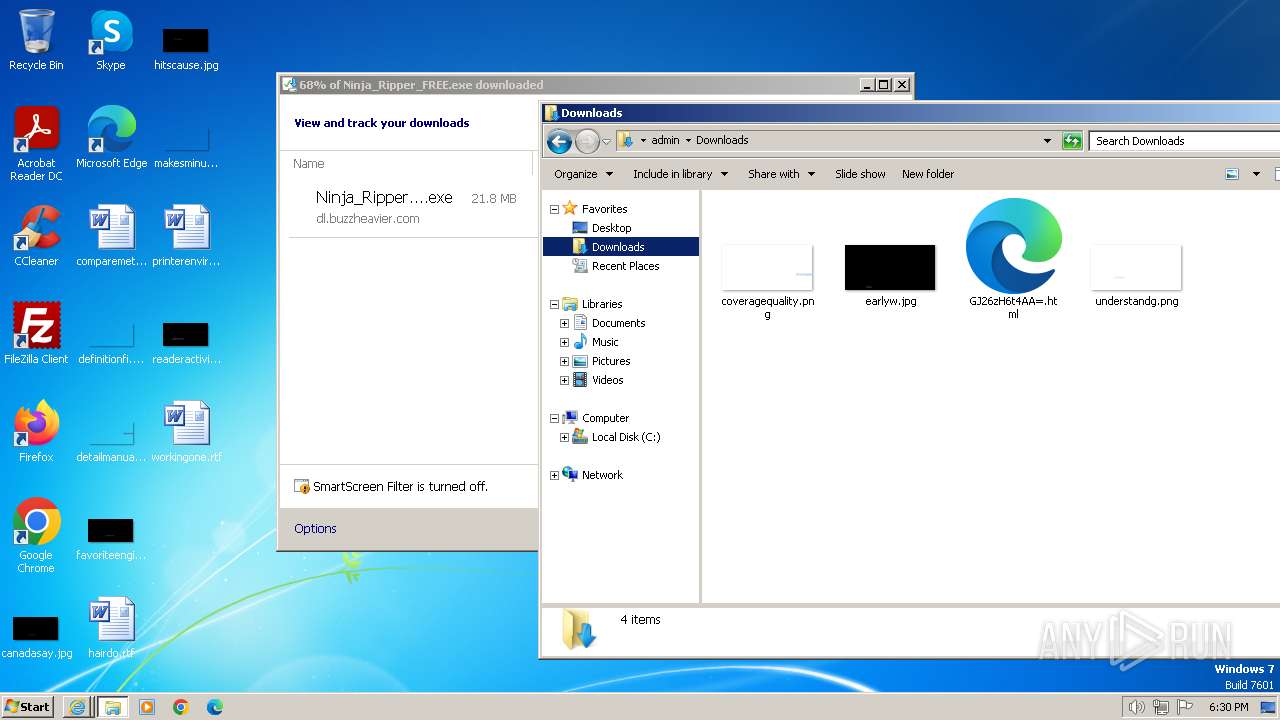
Task: Click the network tray icon
Action: [x=1161, y=707]
